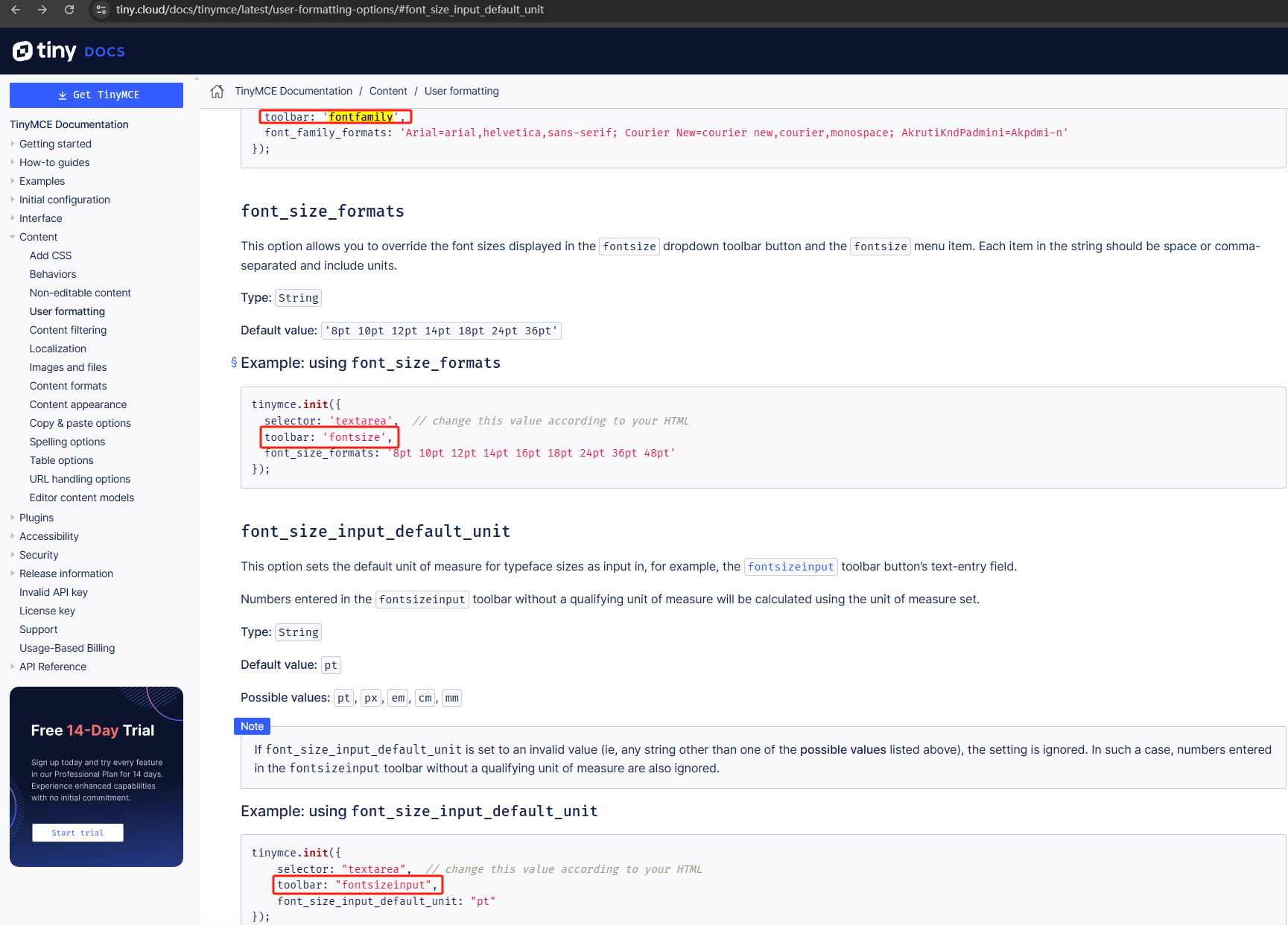Expand the API Reference section
This screenshot has width=1288, height=925.
click(13, 667)
